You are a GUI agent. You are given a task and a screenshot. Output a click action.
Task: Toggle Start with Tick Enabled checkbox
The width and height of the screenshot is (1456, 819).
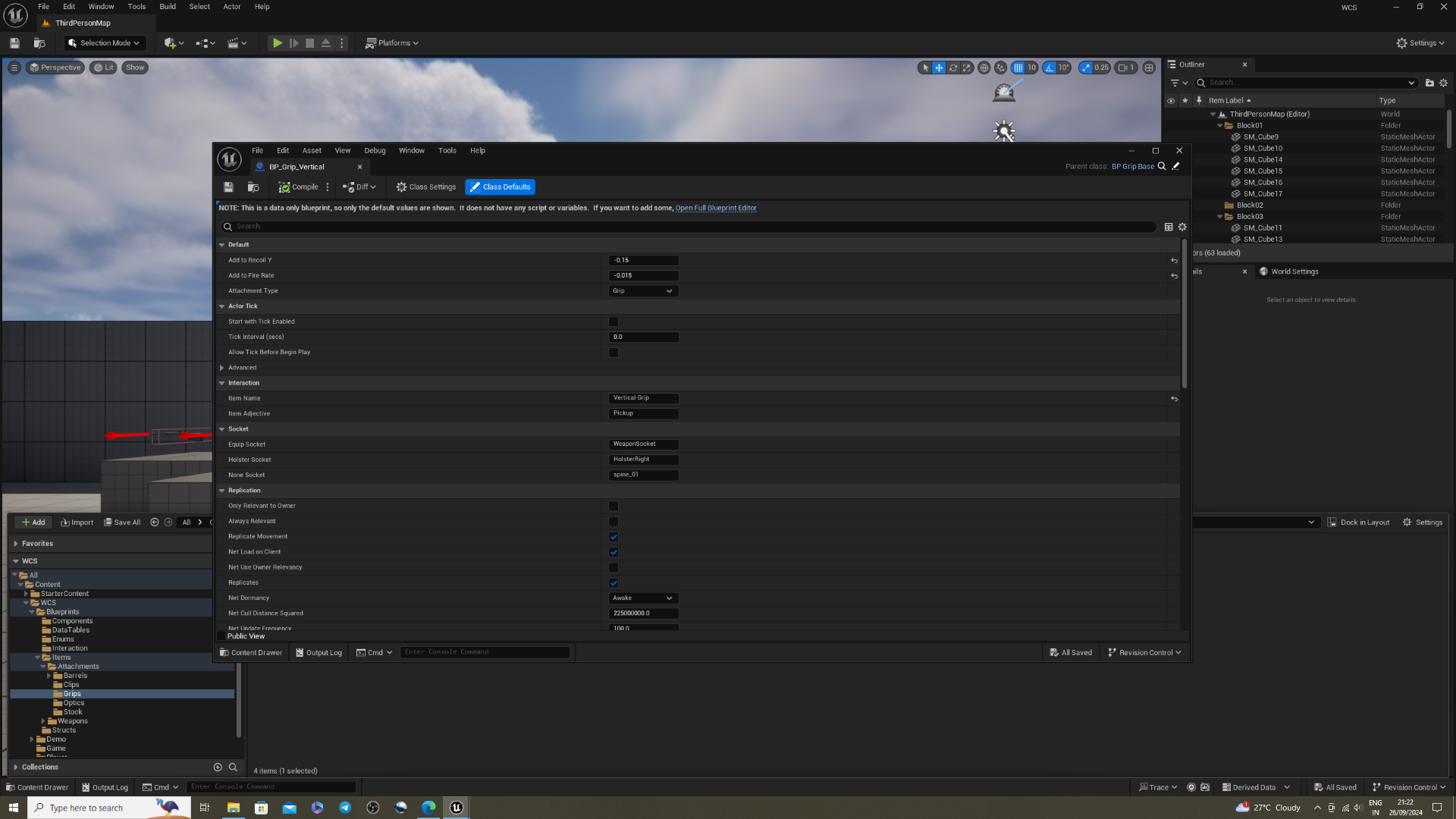pos(613,322)
